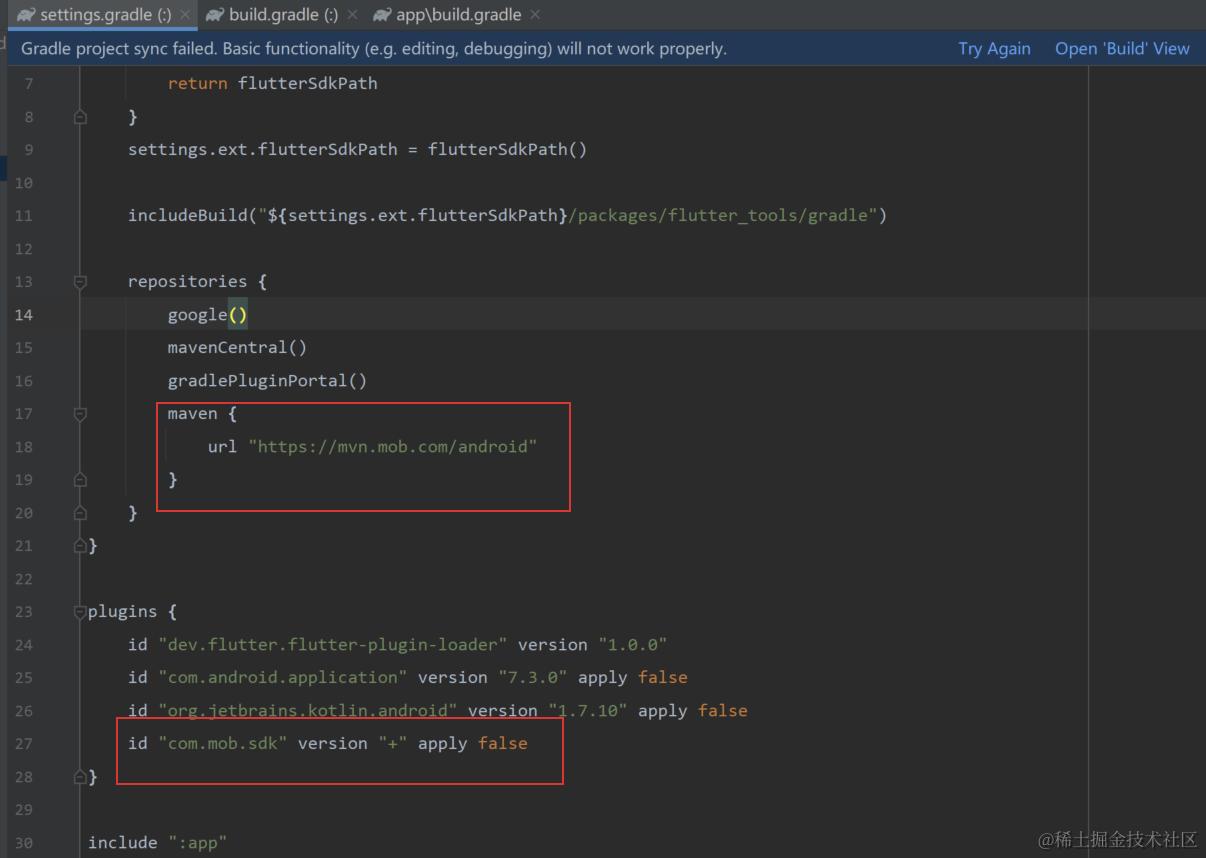Close the settings.gradle tab with its X icon
The height and width of the screenshot is (858, 1206).
[186, 14]
